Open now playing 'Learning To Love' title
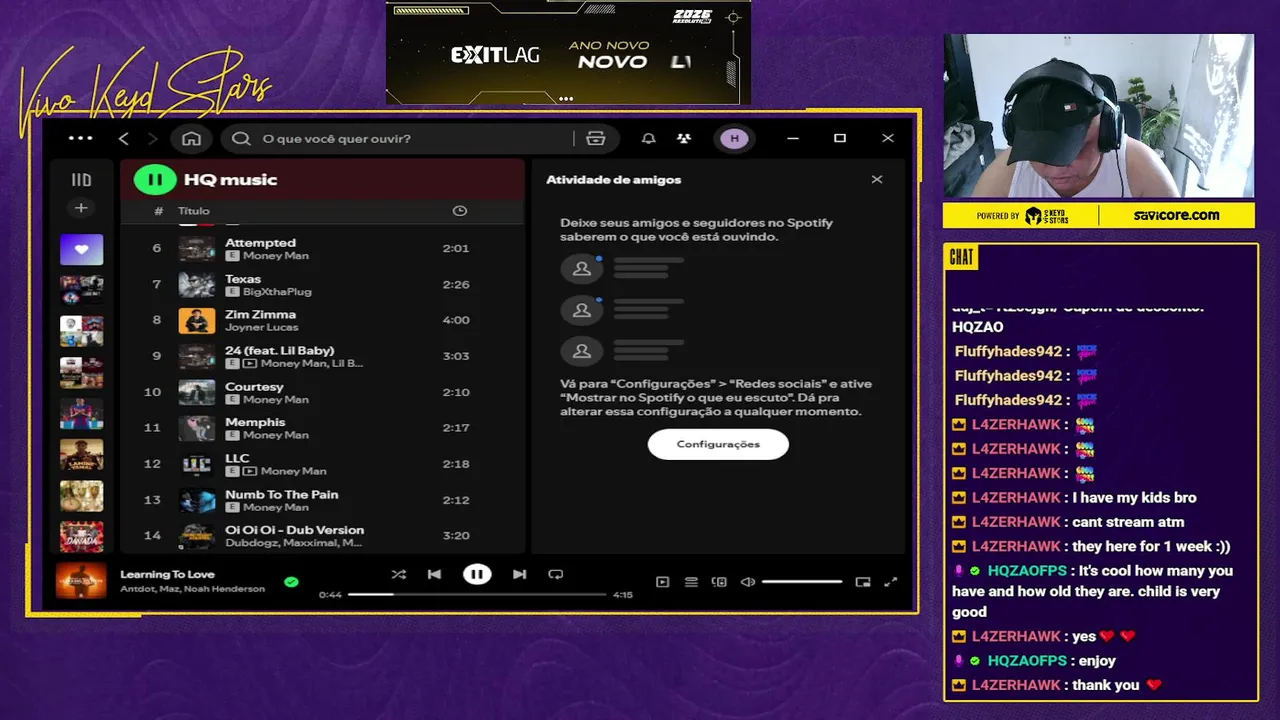1280x720 pixels. pos(167,574)
